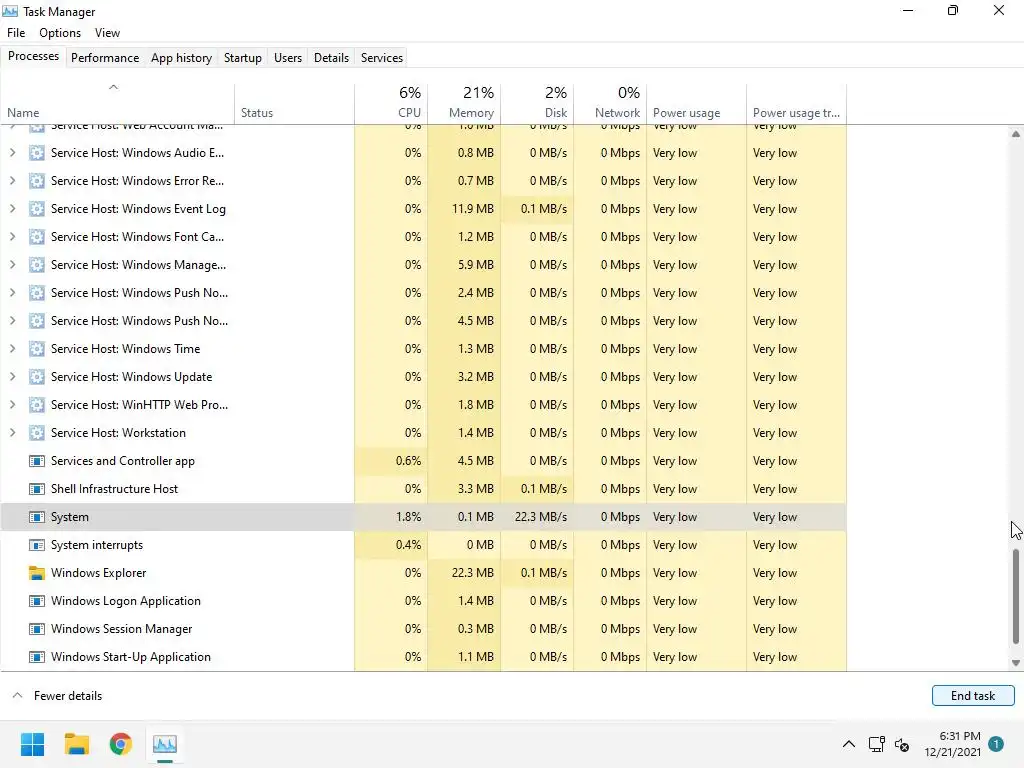
Task: Open Google Chrome from the taskbar
Action: (121, 744)
